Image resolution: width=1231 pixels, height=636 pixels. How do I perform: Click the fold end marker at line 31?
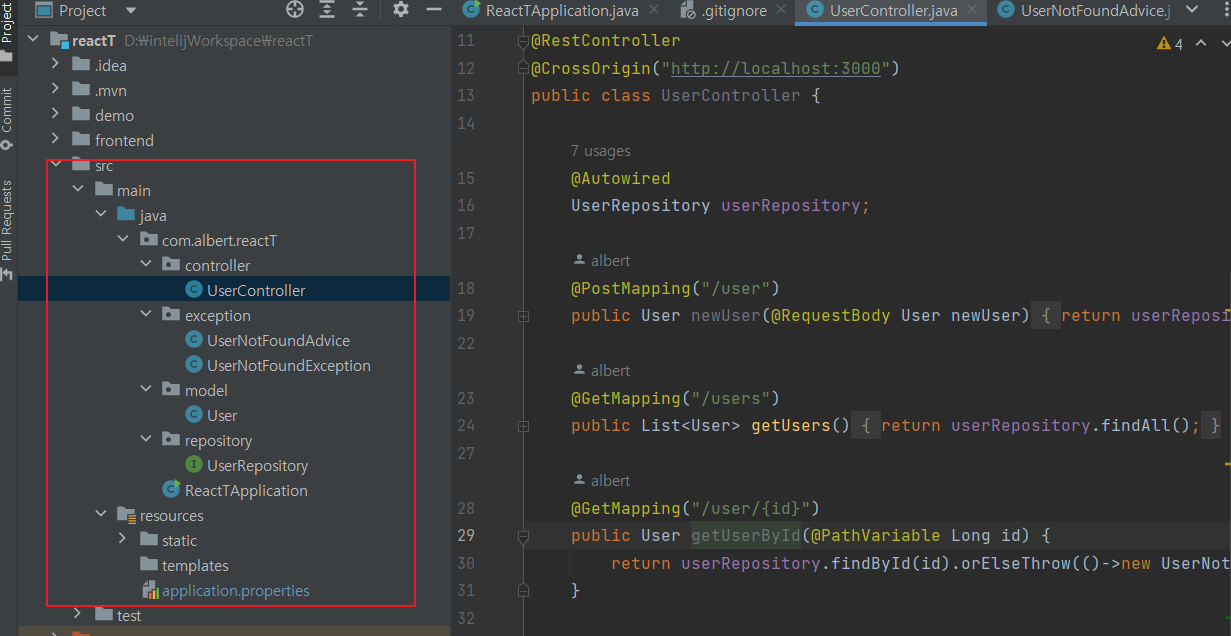522,591
